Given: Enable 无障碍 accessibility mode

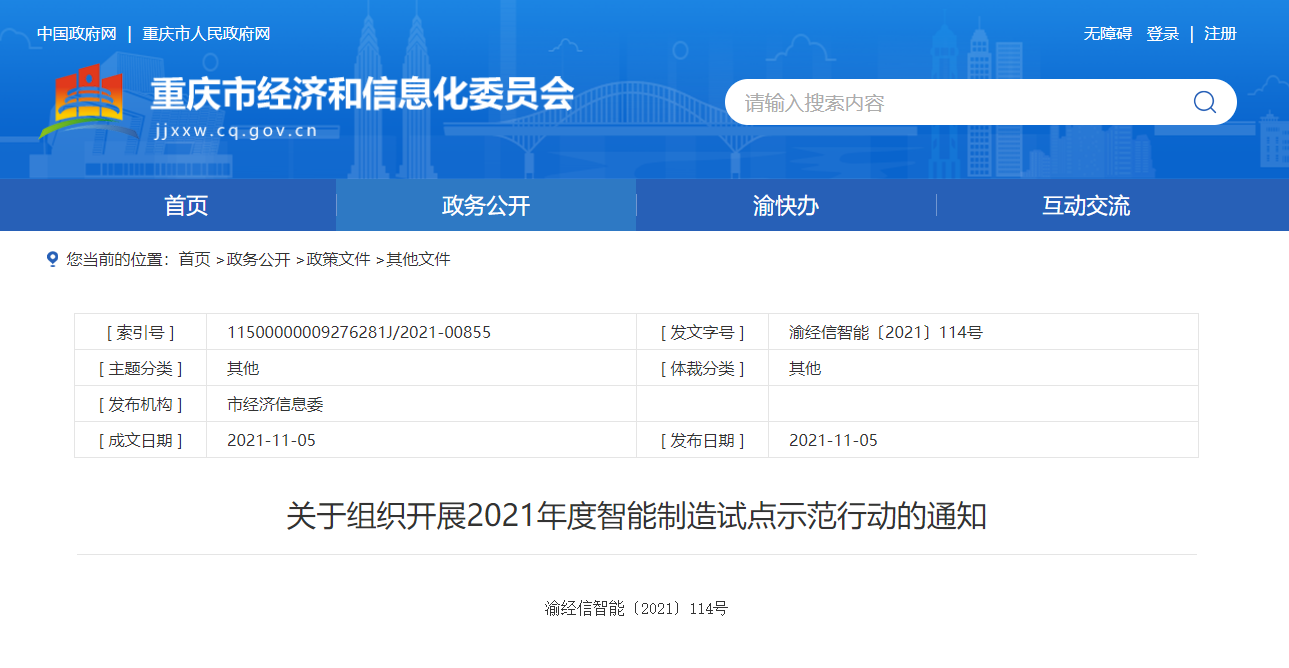Looking at the screenshot, I should [x=1107, y=34].
